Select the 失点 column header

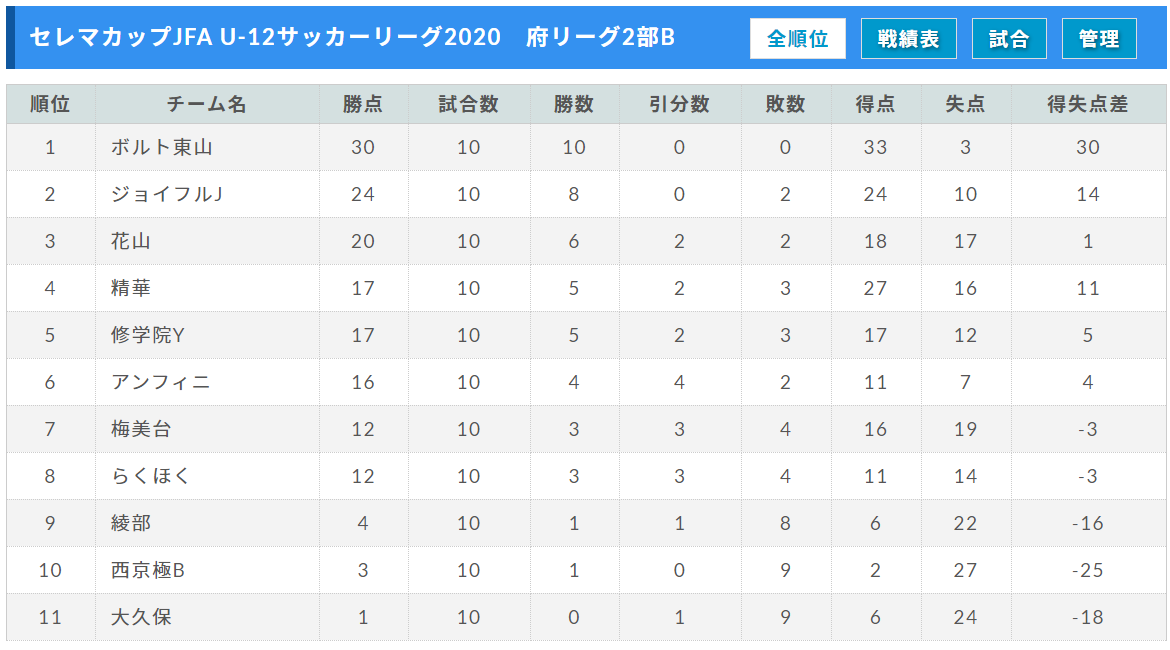coord(966,104)
